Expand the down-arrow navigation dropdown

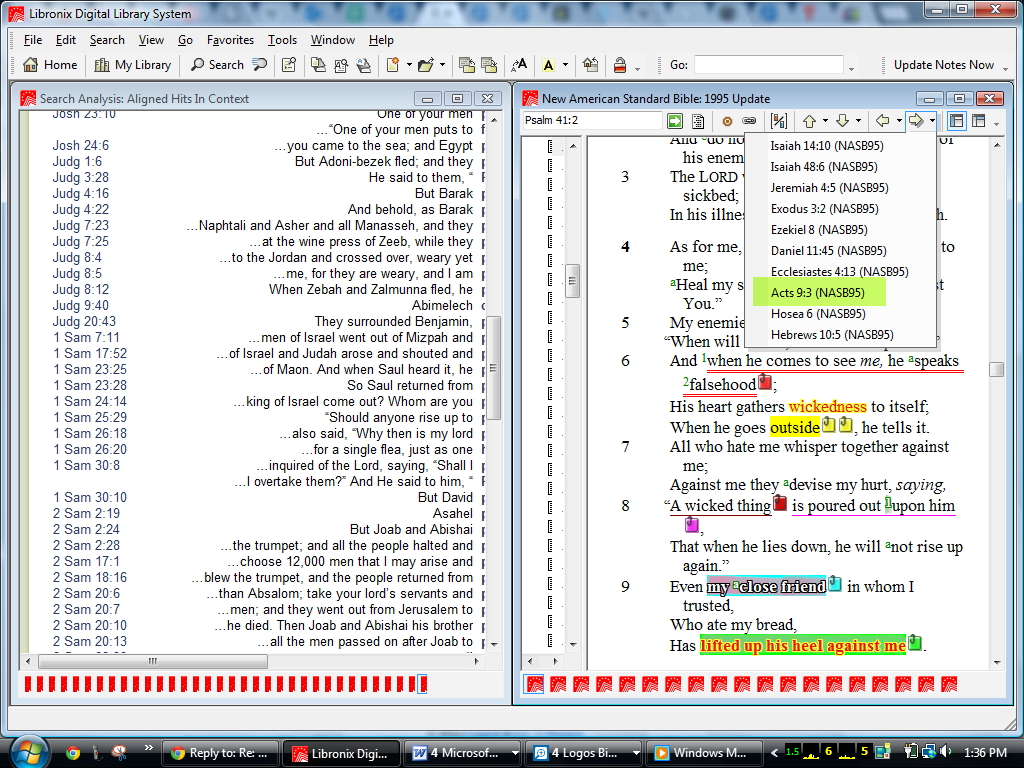858,121
